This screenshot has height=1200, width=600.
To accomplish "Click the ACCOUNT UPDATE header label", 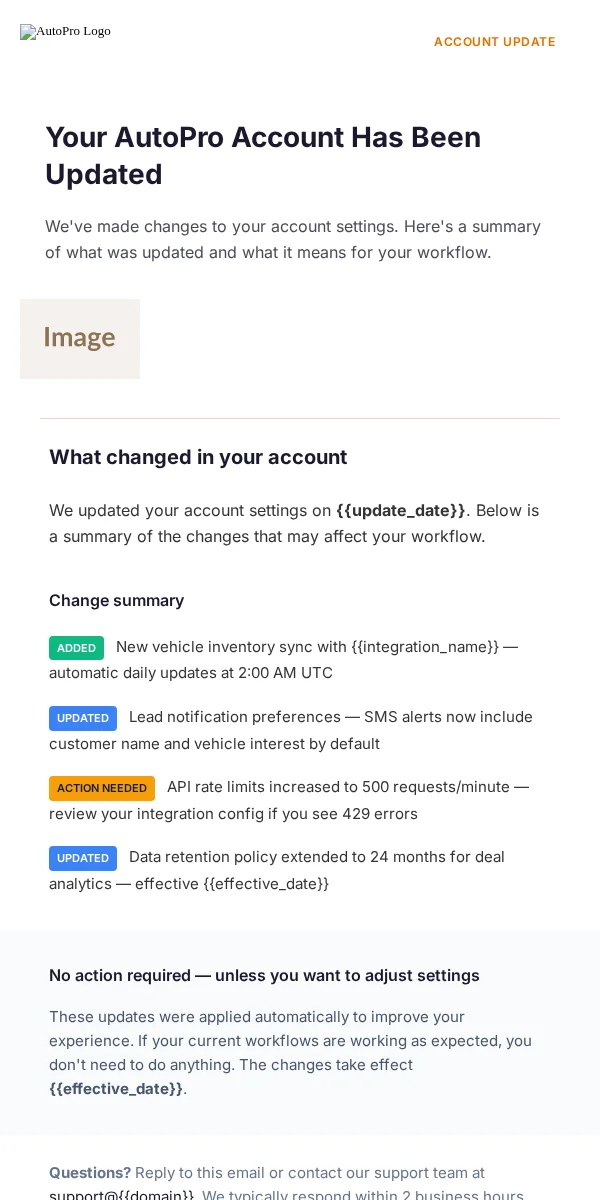I will coord(494,42).
